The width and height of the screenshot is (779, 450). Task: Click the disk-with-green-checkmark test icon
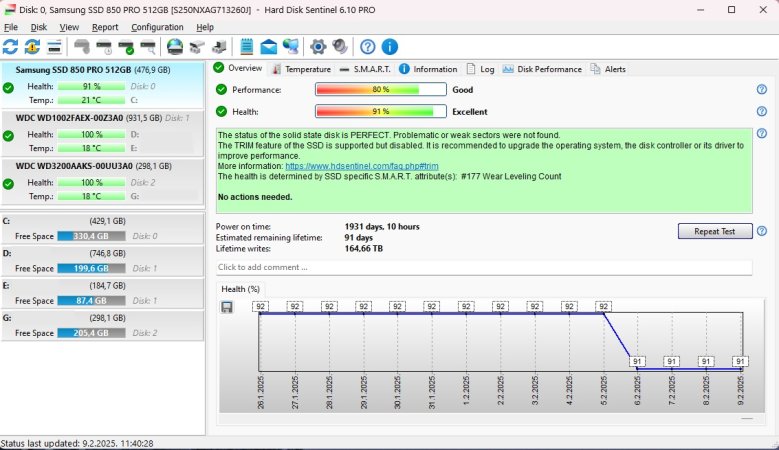coord(126,47)
